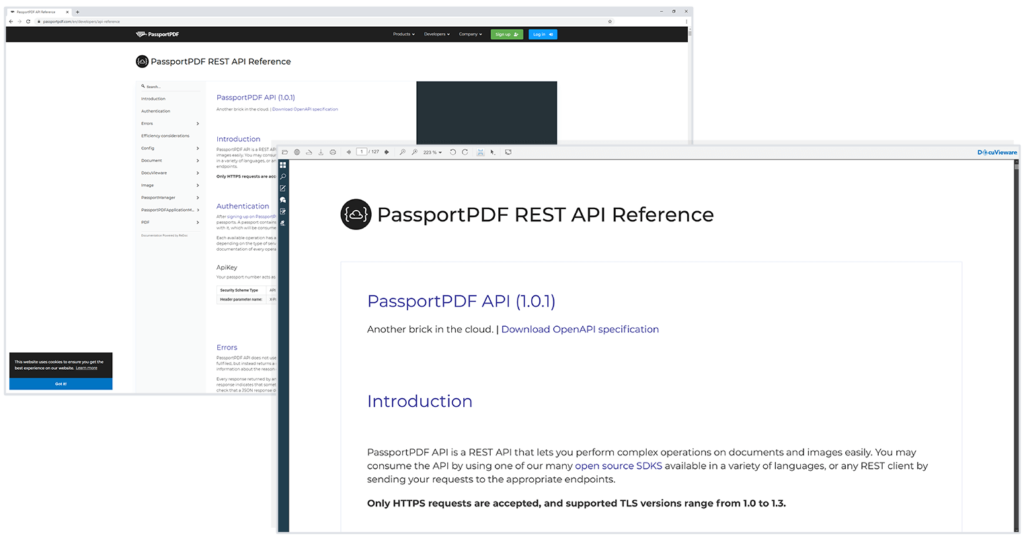Click the fullscreen icon in the viewer toolbar
1024x538 pixels.
[x=508, y=152]
